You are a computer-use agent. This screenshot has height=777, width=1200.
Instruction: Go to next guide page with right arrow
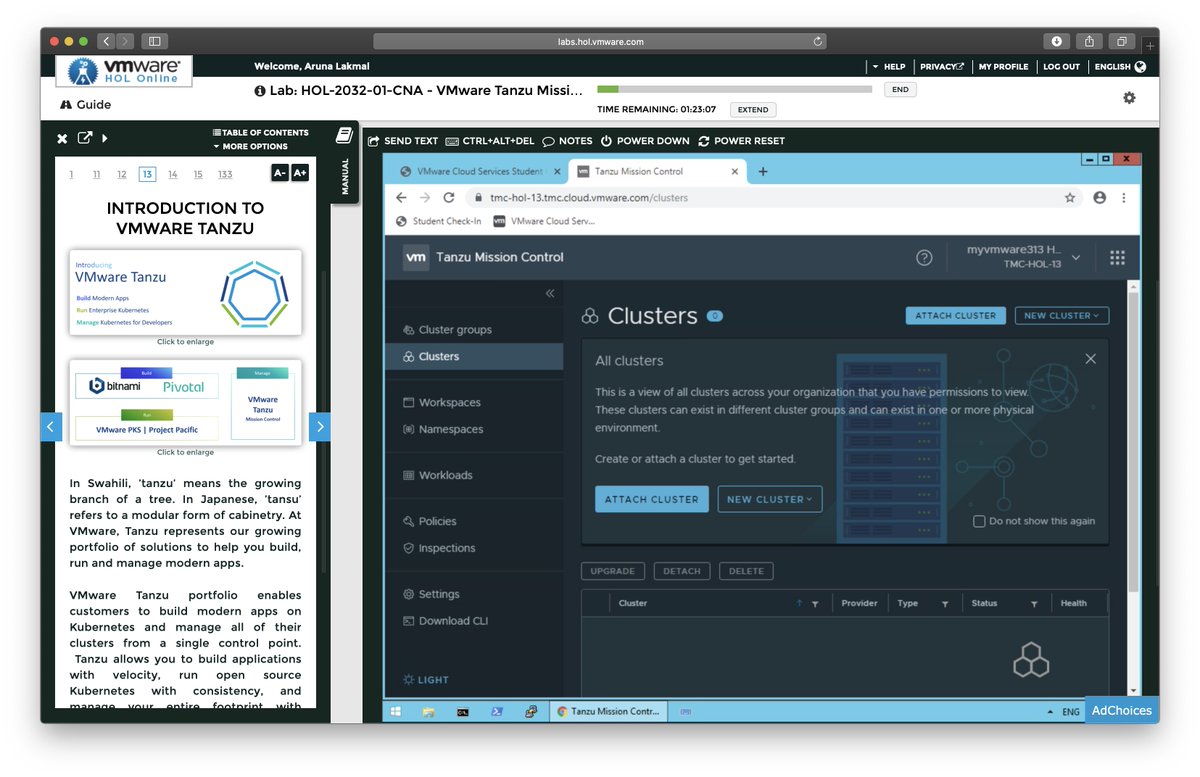click(x=320, y=427)
